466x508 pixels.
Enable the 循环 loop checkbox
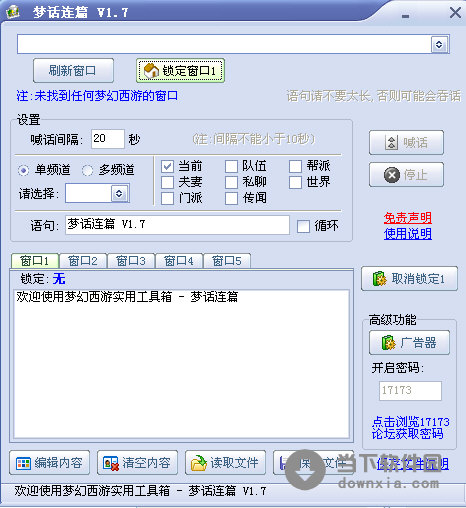pyautogui.click(x=303, y=226)
